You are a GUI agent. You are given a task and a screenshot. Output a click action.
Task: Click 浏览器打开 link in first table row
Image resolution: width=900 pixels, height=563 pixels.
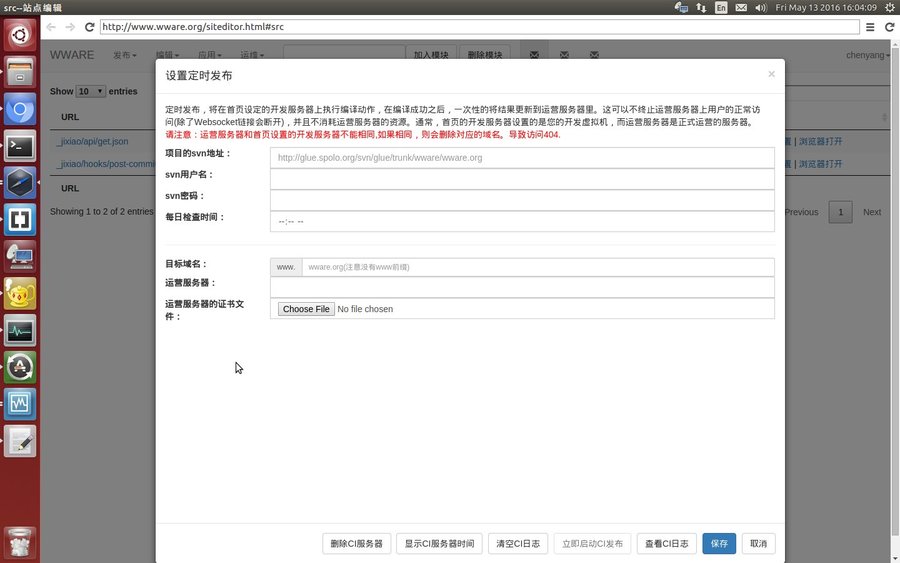tap(821, 141)
